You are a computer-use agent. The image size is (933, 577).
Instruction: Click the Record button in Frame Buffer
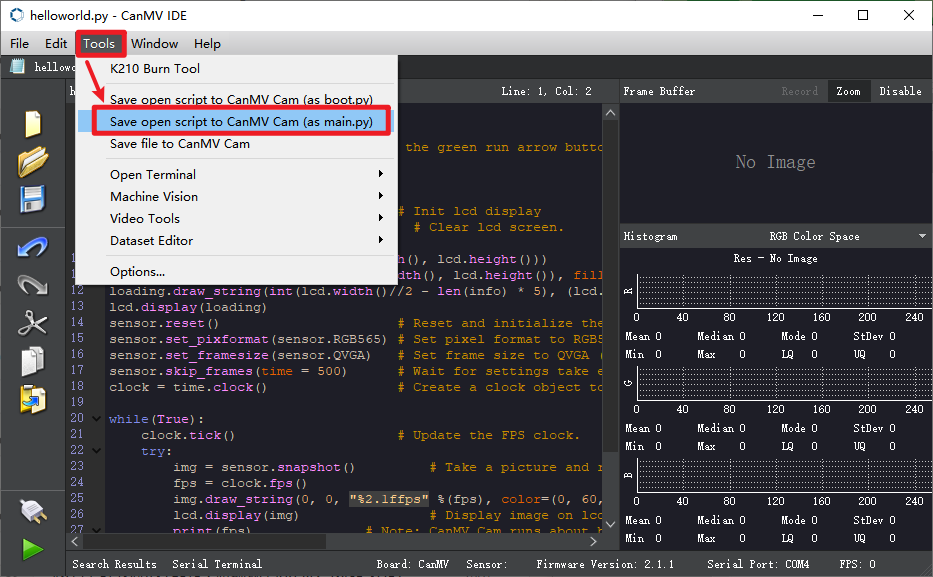(x=799, y=91)
